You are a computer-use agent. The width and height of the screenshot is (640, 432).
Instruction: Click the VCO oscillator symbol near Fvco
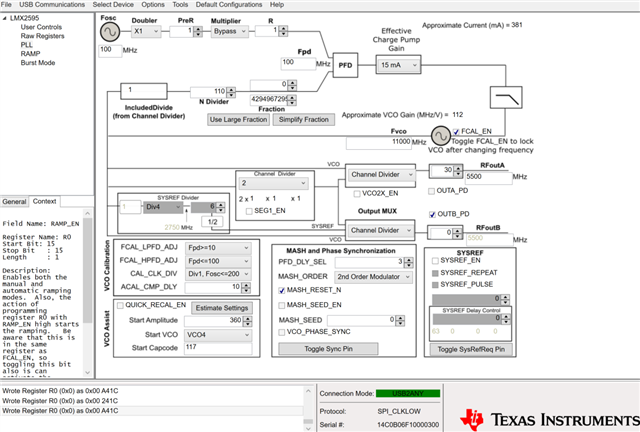click(x=441, y=136)
